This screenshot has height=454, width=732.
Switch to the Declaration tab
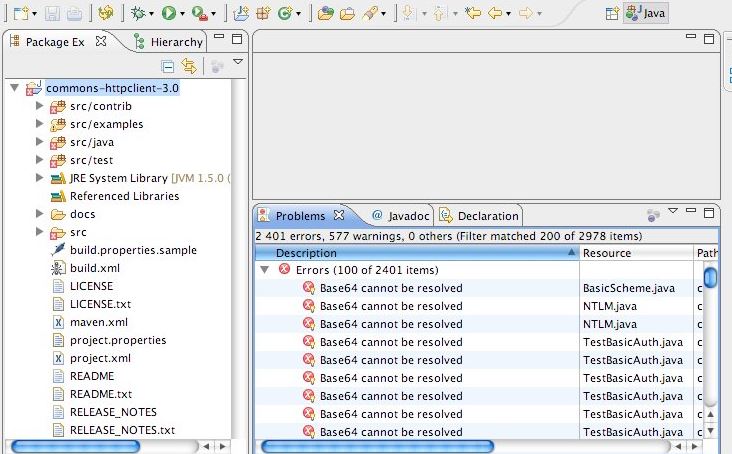tap(479, 216)
